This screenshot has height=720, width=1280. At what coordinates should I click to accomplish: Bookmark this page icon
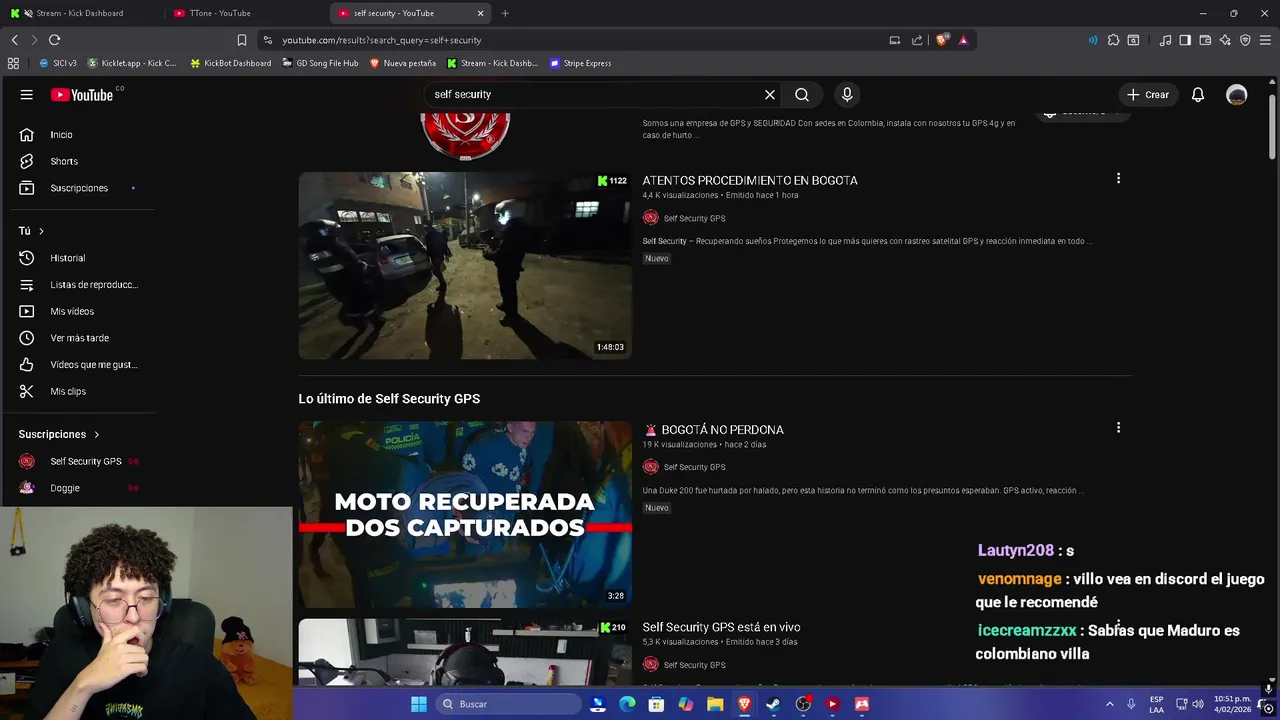pos(241,40)
